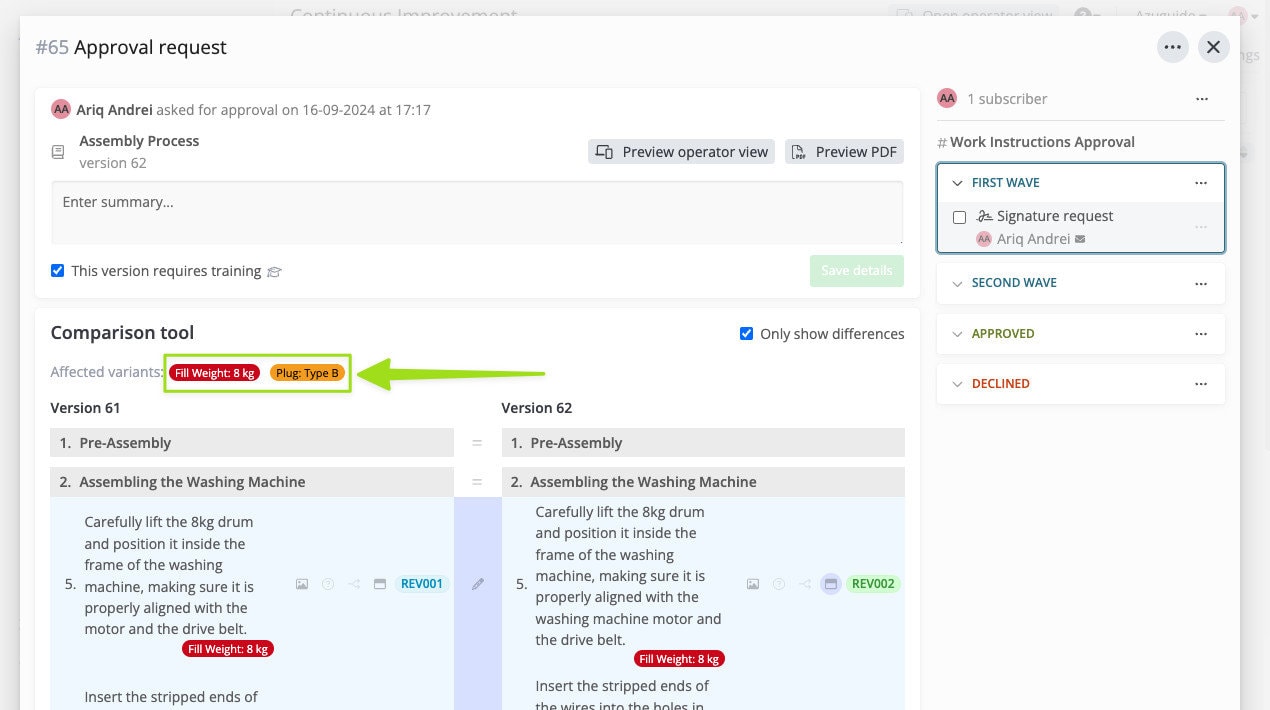Open the approval request three-dot menu

click(1172, 46)
